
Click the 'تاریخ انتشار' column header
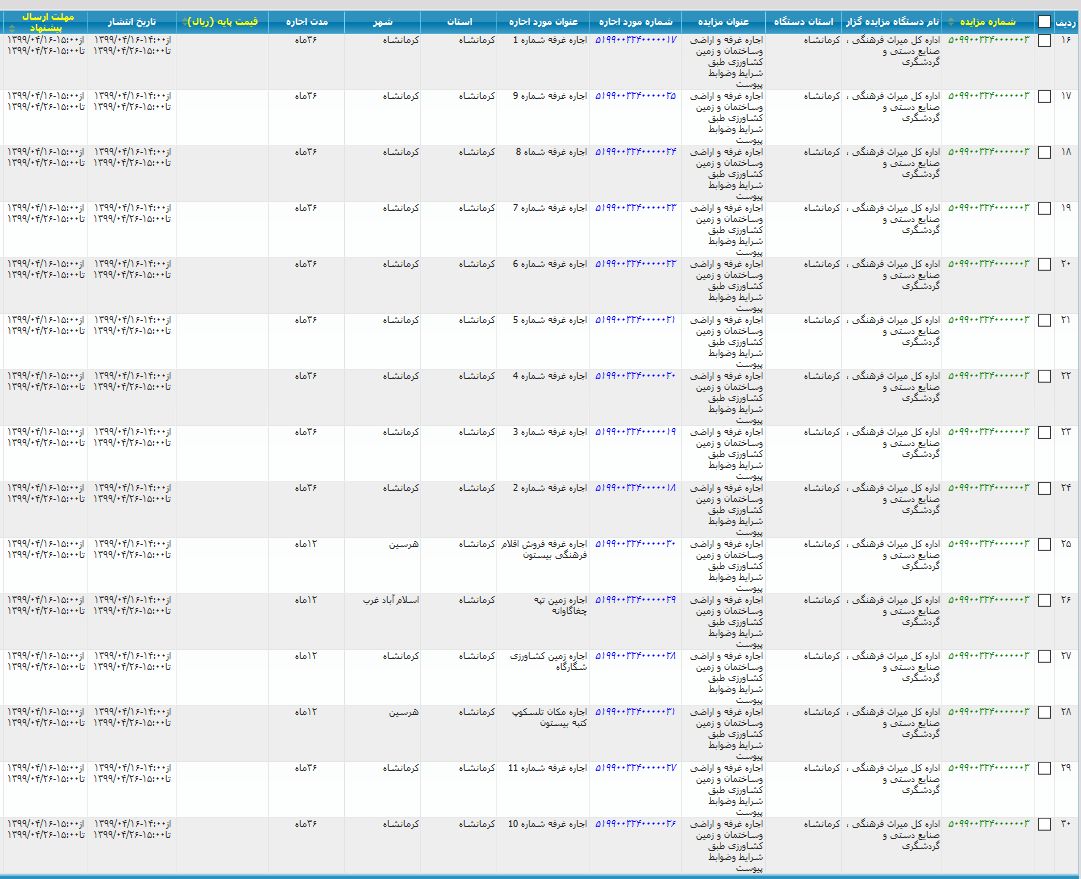pos(132,21)
